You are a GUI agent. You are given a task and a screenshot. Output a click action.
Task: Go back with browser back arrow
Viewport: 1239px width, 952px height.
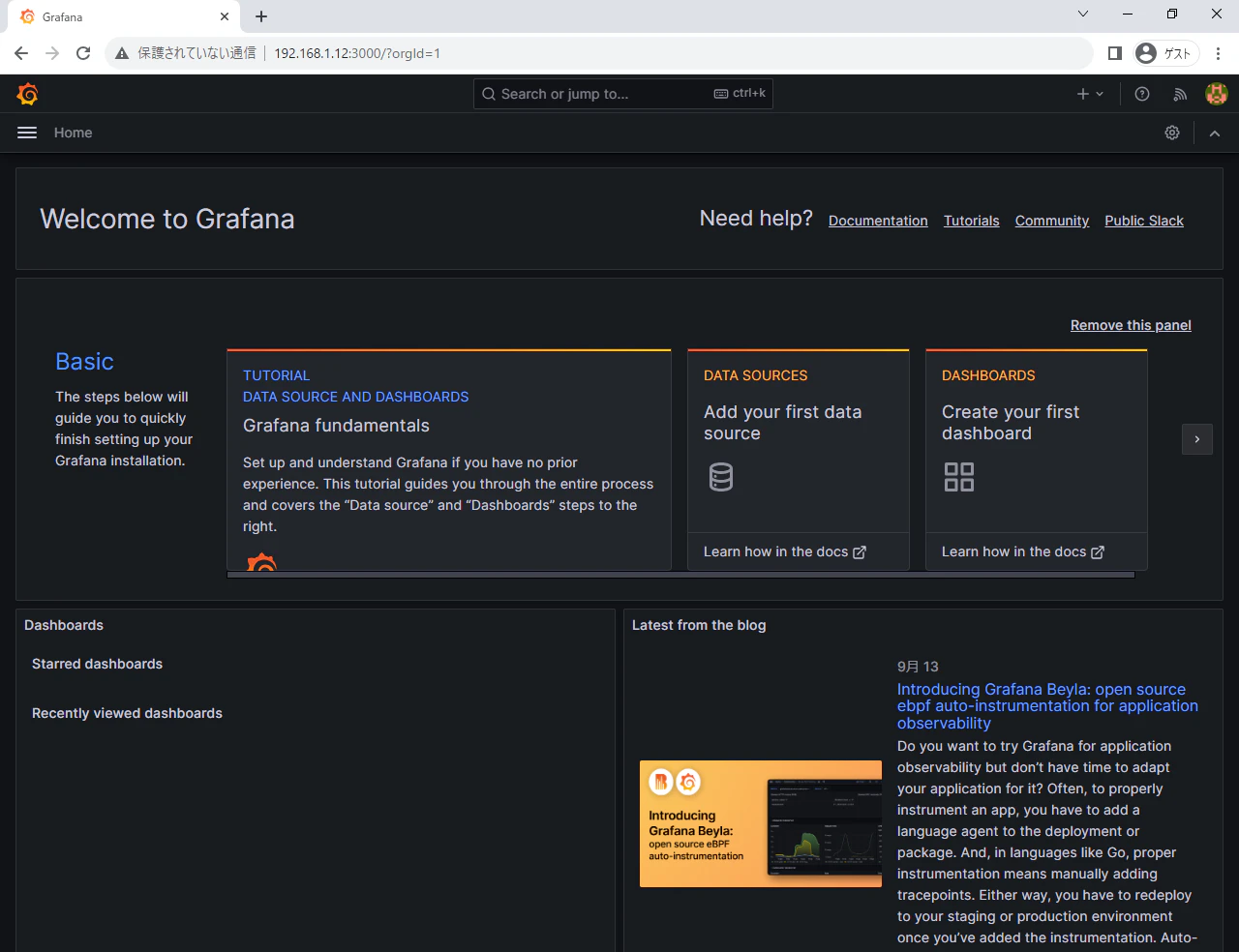coord(21,53)
